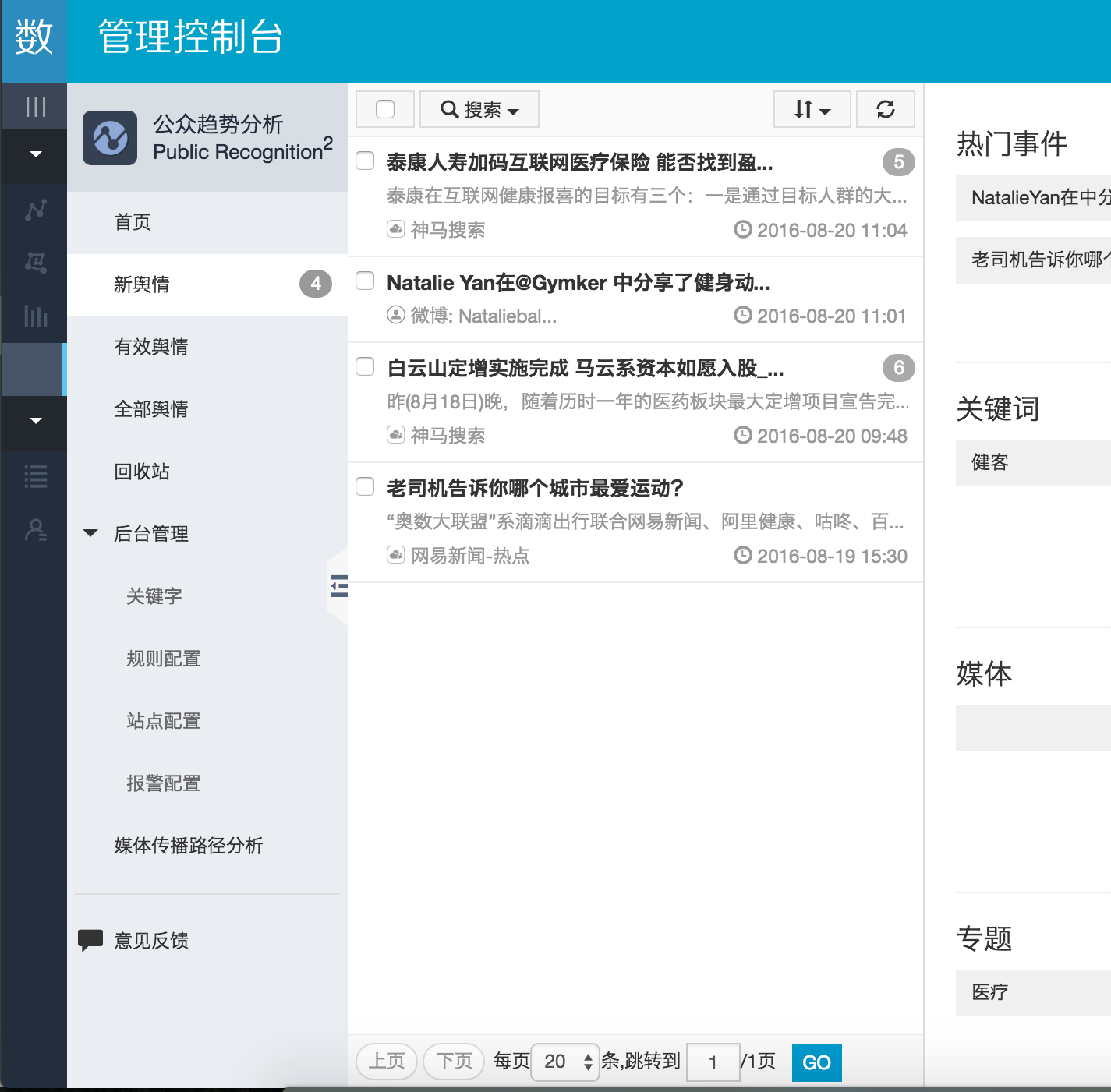Viewport: 1111px width, 1092px height.
Task: Click the 4 badge next to 新舆情
Action: pos(316,284)
